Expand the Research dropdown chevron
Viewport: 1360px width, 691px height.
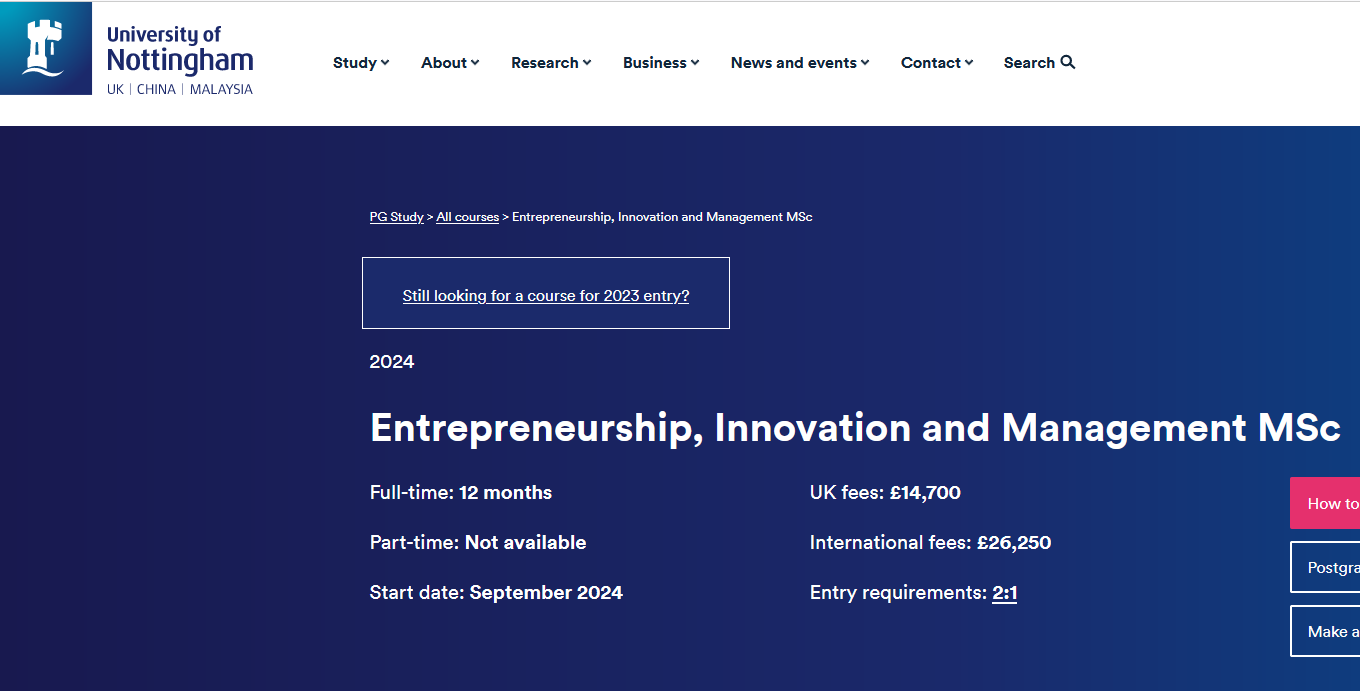(587, 63)
